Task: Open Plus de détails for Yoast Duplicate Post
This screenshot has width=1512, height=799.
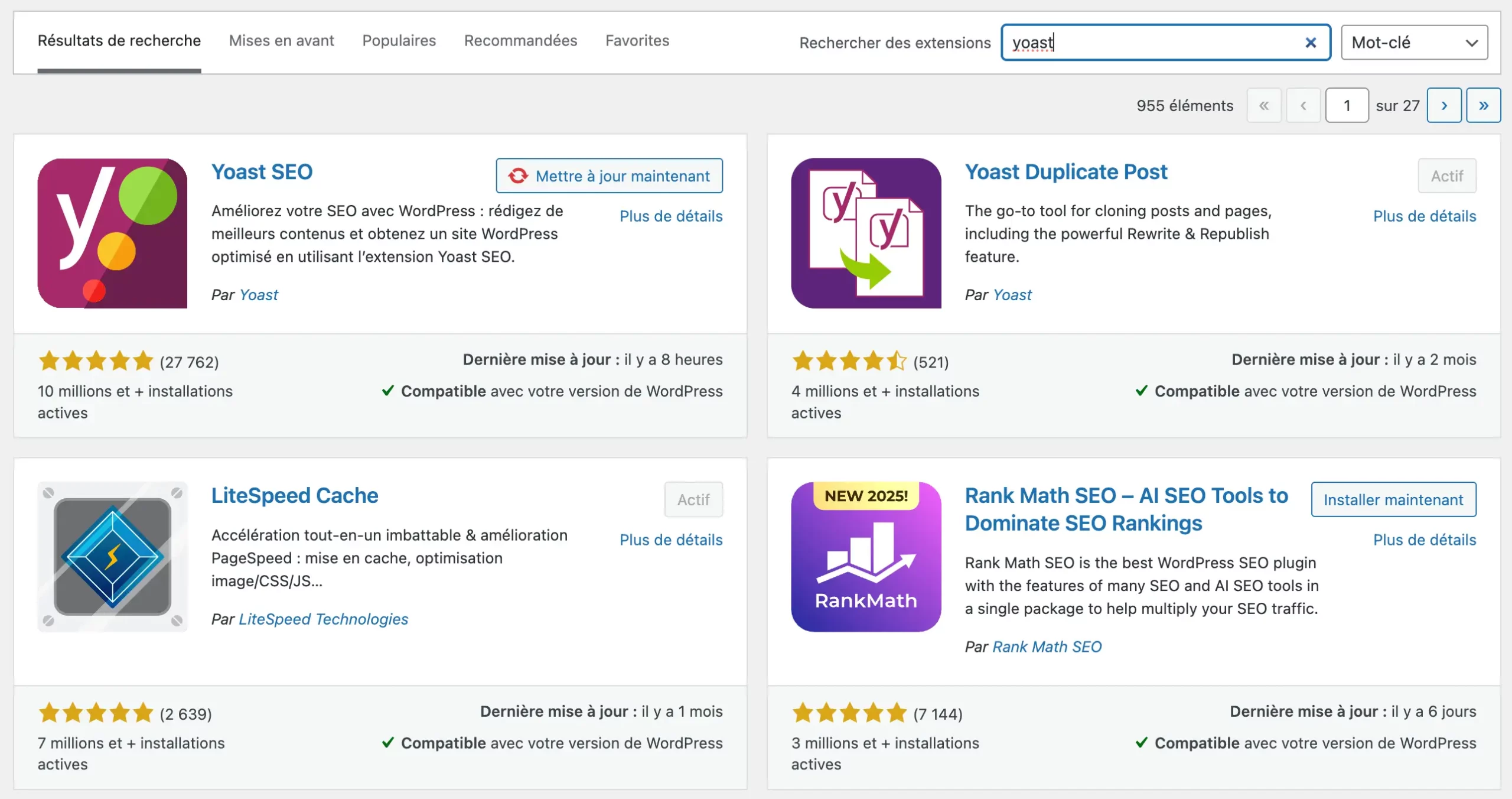Action: click(1424, 216)
